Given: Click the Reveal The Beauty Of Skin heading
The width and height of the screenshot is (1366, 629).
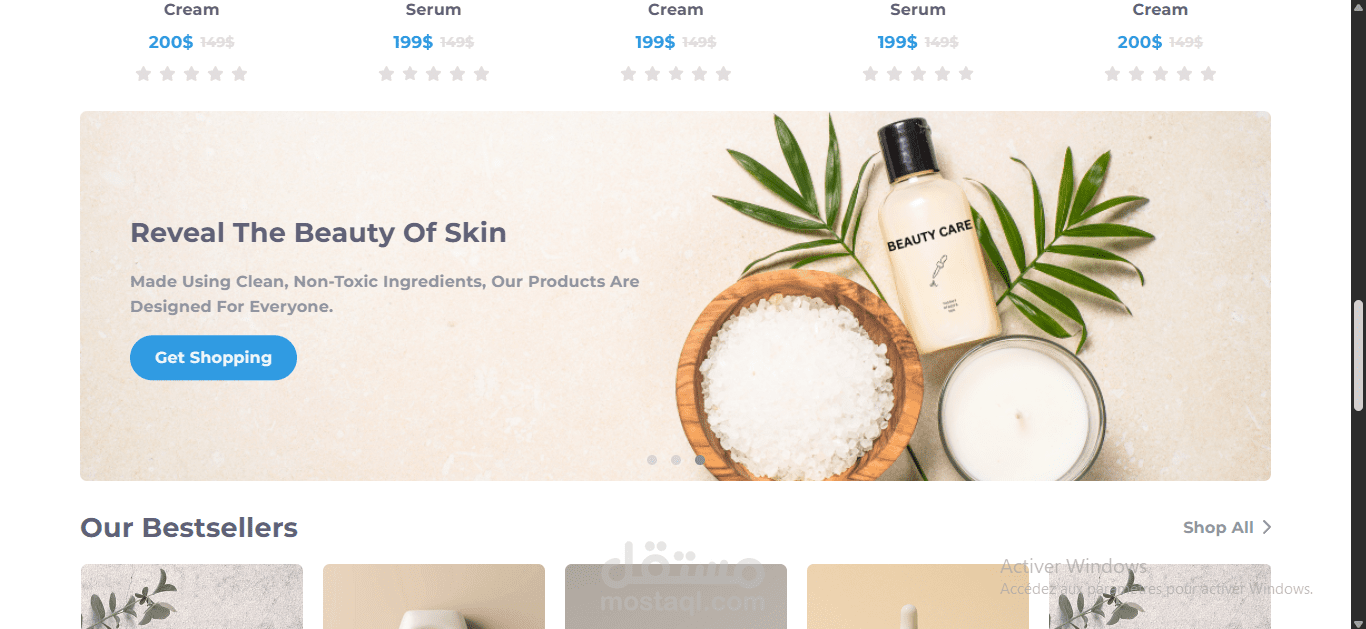Looking at the screenshot, I should click(318, 233).
